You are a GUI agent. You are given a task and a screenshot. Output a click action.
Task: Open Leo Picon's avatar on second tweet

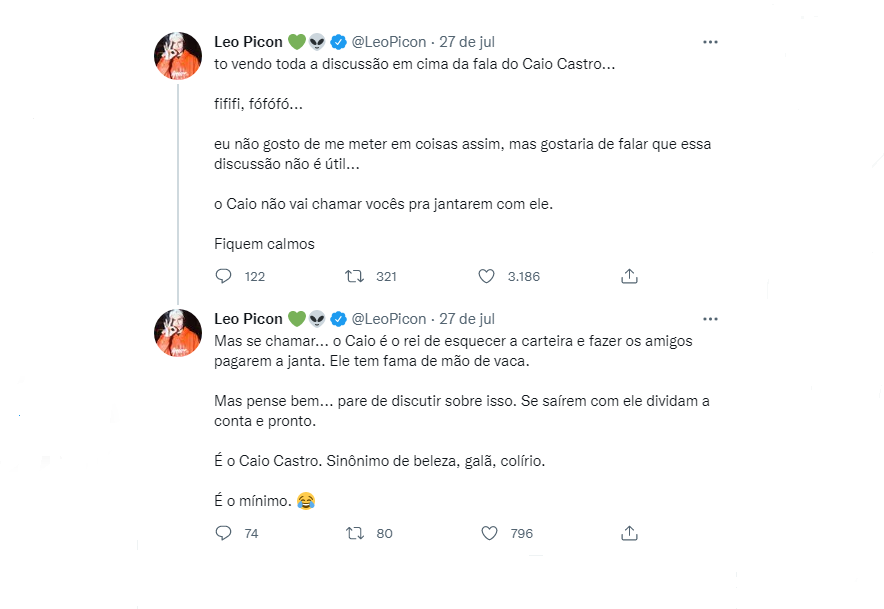point(178,333)
